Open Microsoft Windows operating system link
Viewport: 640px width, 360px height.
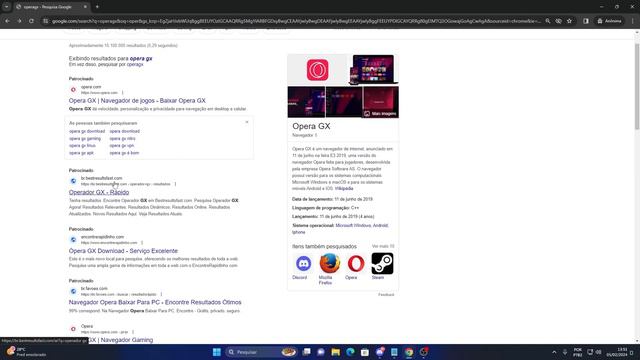[x=353, y=225]
